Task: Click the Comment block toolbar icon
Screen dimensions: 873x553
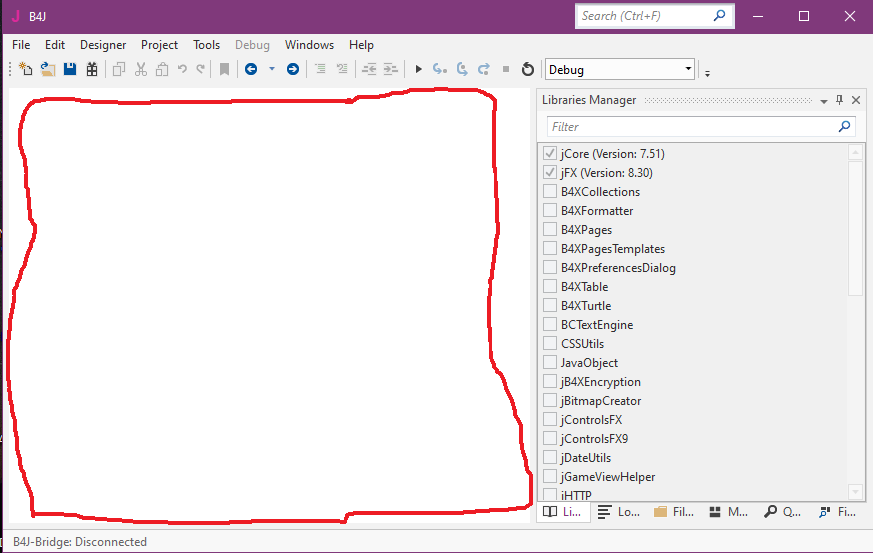Action: pos(320,69)
